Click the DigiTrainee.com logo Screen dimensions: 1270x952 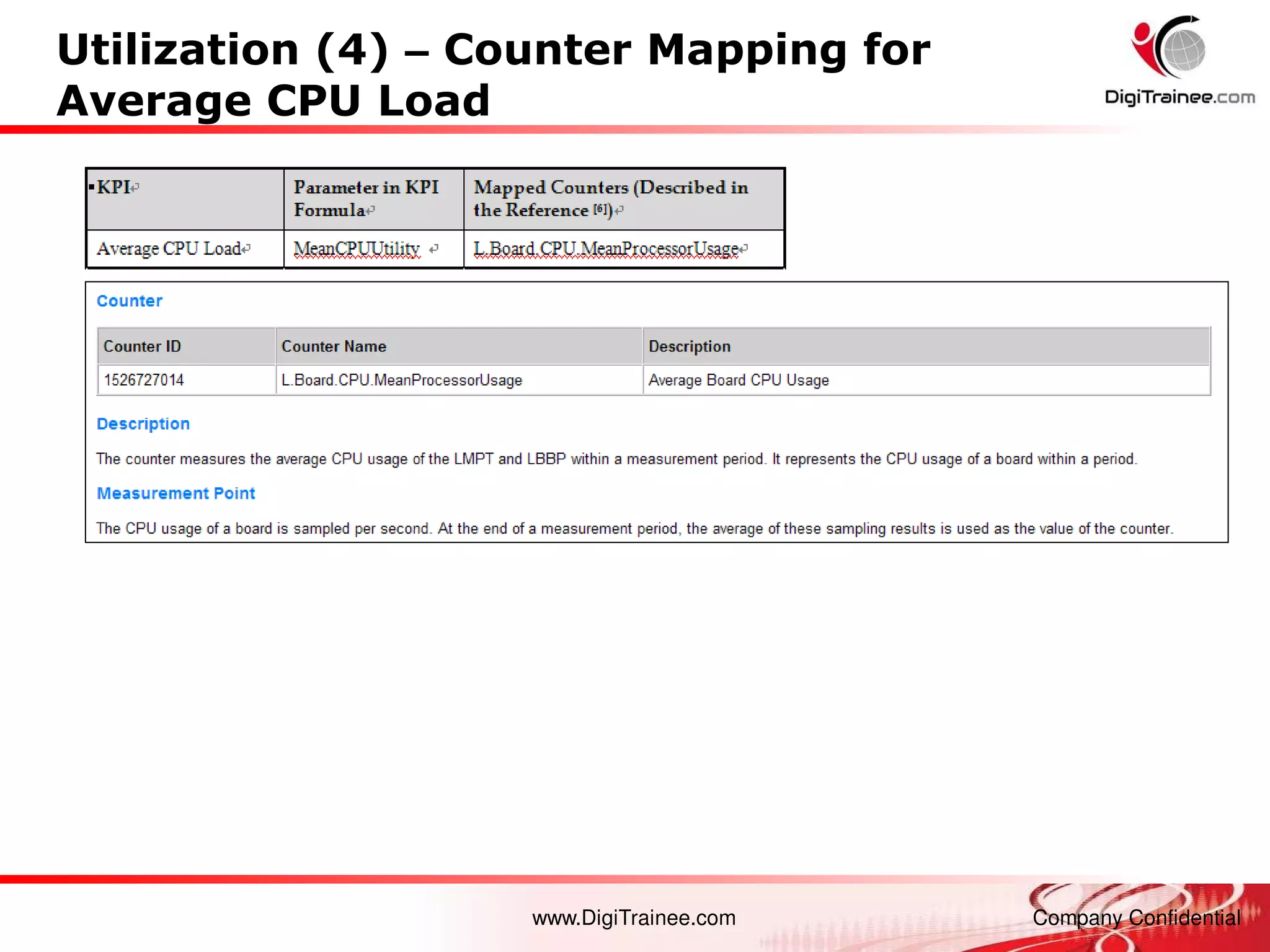(1179, 61)
